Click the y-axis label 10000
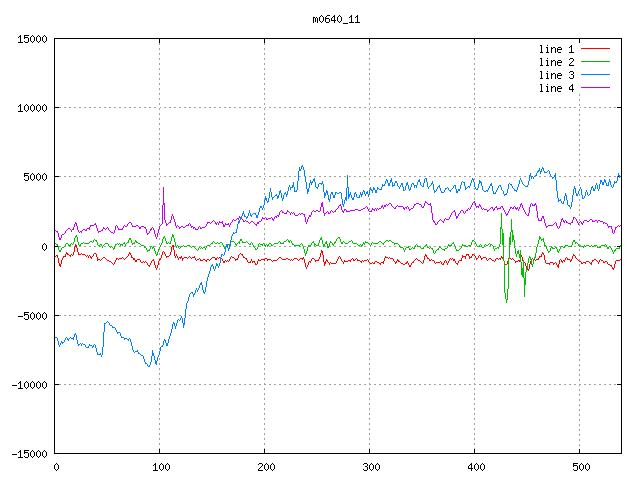This screenshot has width=640, height=480. point(32,108)
